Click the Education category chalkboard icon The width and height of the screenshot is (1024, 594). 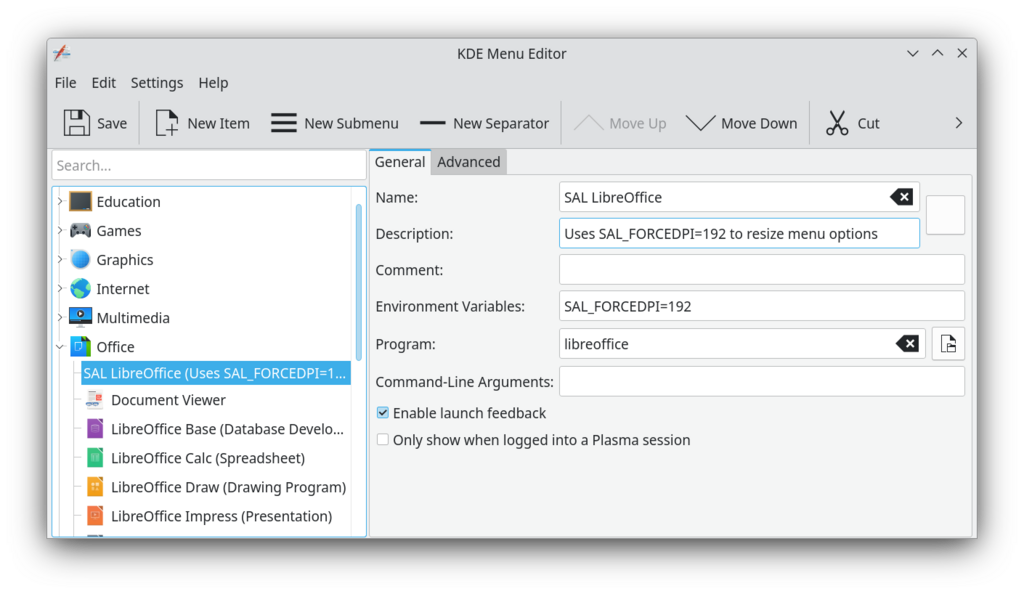[80, 202]
